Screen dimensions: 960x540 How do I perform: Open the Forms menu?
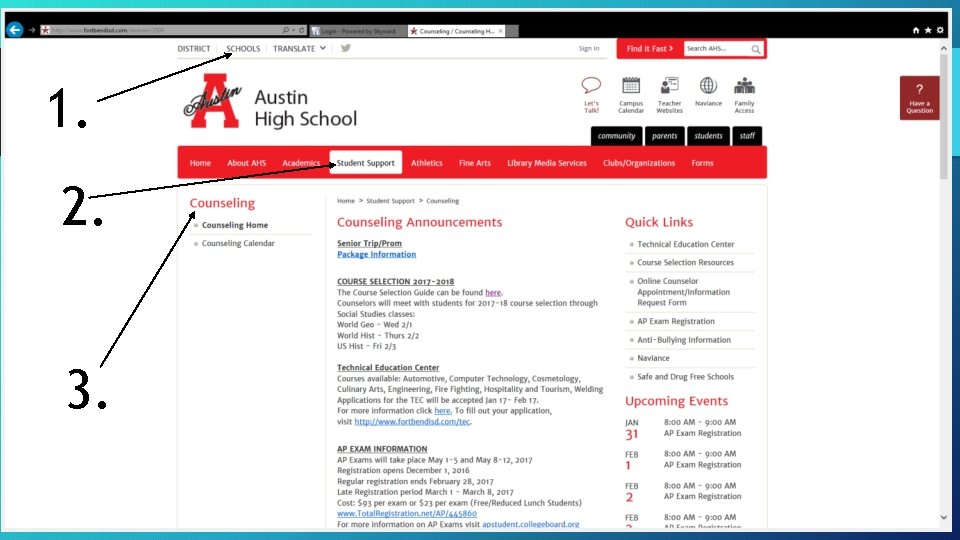702,163
